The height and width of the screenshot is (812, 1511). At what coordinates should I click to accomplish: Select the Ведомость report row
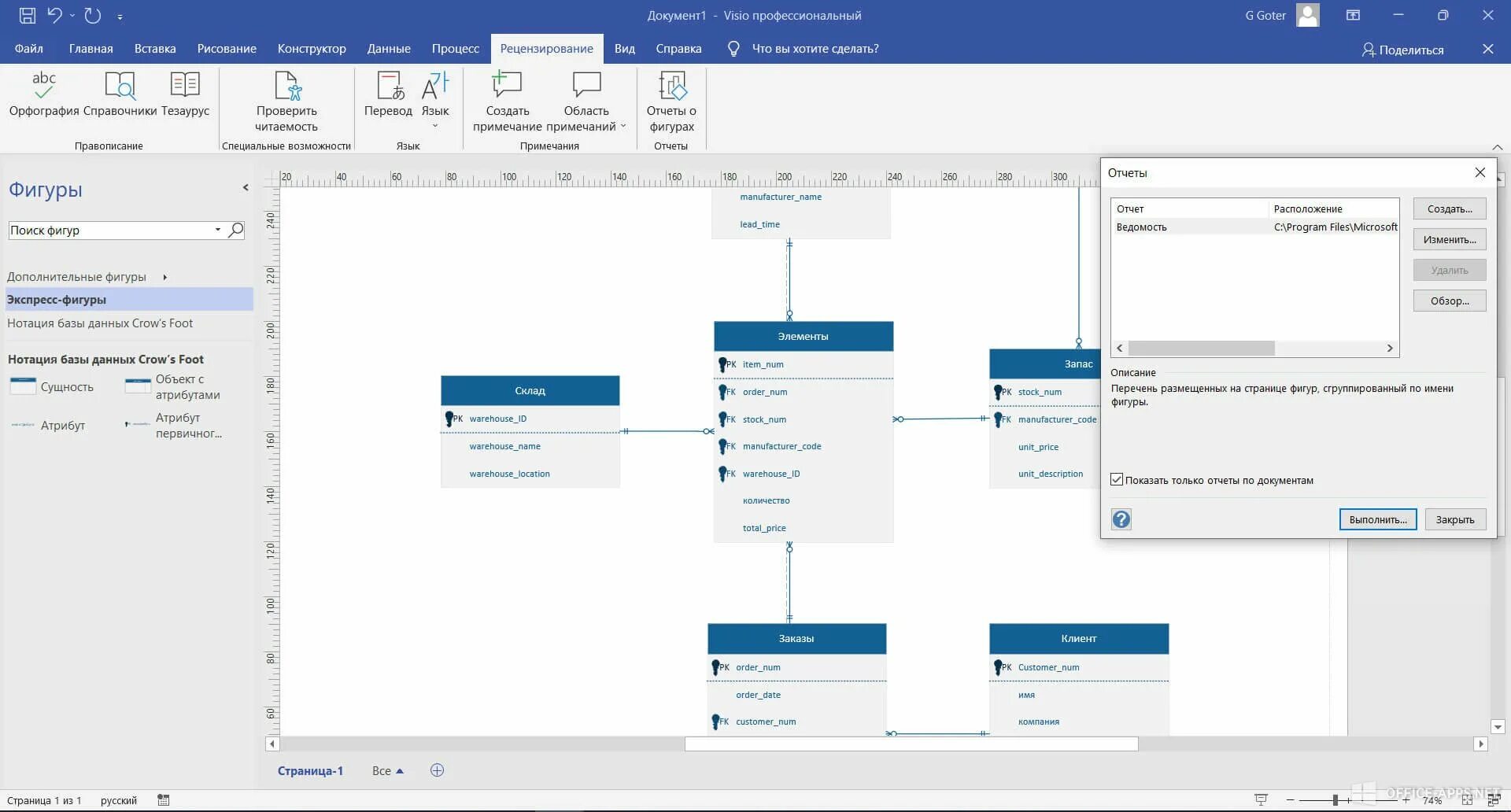tap(1255, 227)
